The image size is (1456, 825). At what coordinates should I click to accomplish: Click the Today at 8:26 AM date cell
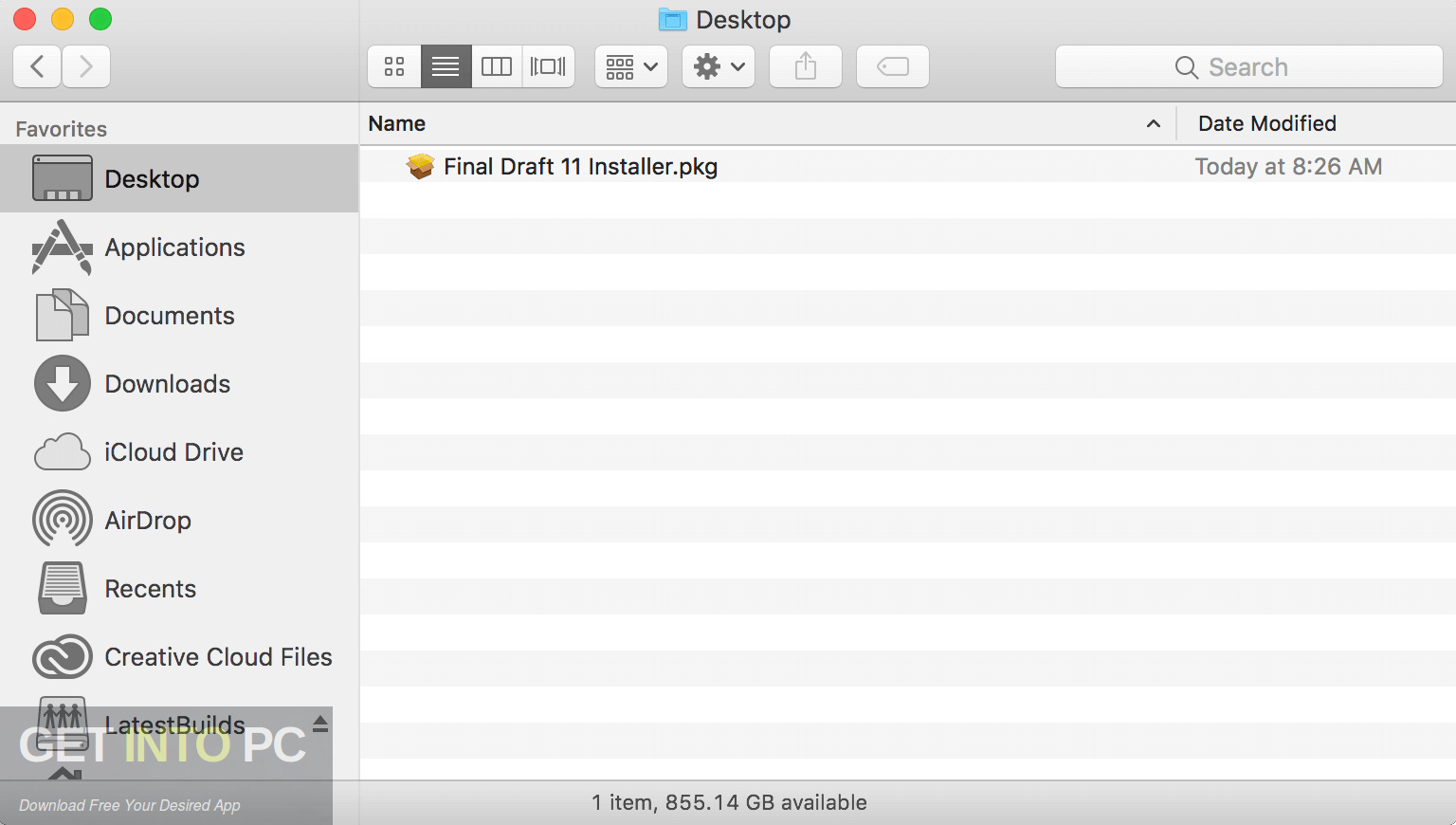1288,167
